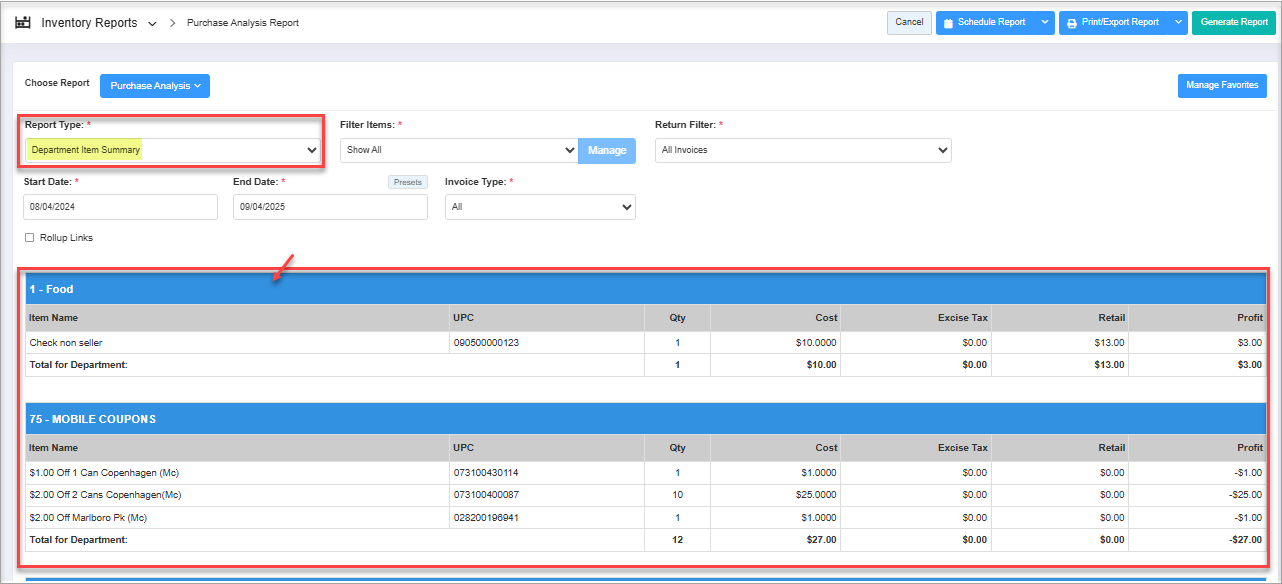Open the Return Filter dropdown

[802, 150]
